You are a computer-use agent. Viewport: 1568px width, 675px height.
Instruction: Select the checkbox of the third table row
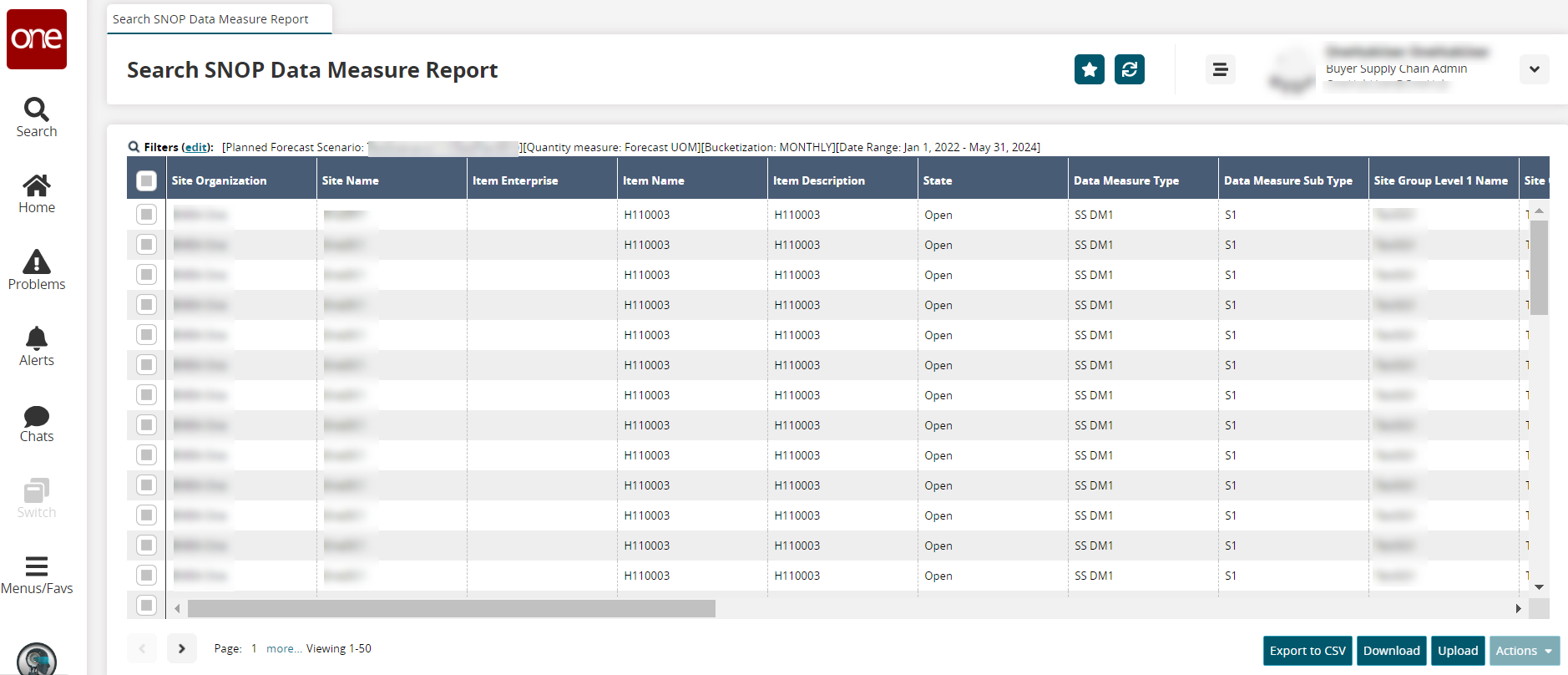[146, 275]
